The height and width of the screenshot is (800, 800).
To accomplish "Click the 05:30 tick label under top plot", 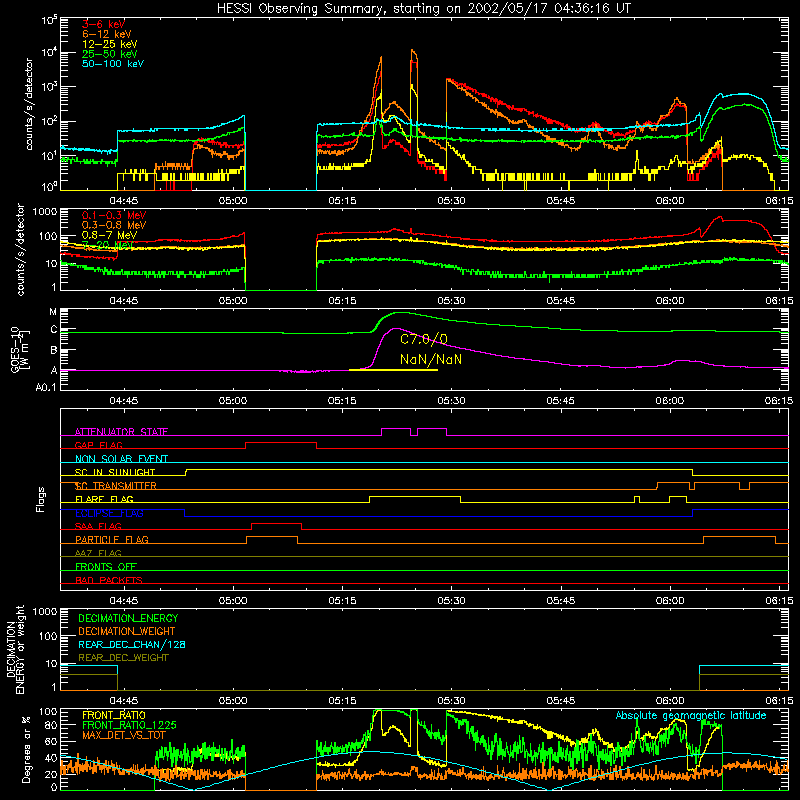I will pyautogui.click(x=452, y=201).
